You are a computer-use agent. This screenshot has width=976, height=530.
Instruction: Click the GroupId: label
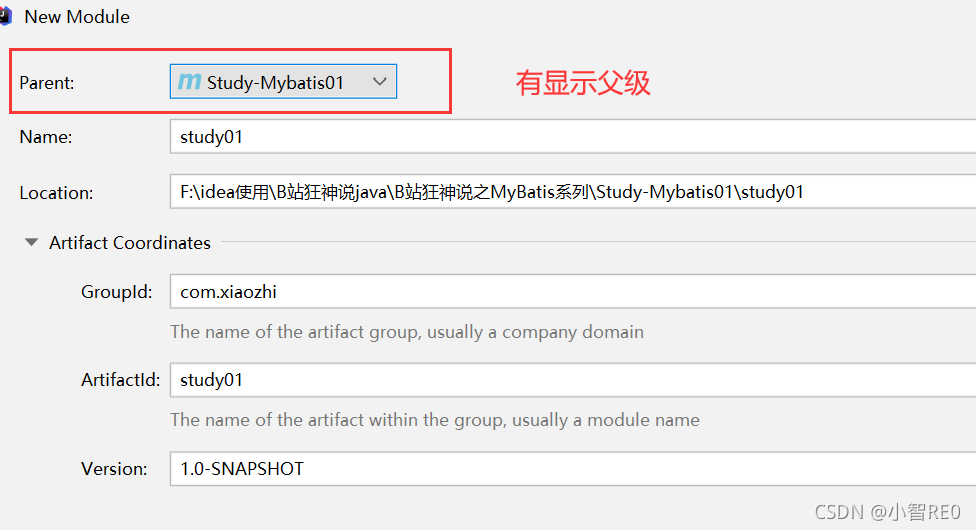tap(116, 292)
